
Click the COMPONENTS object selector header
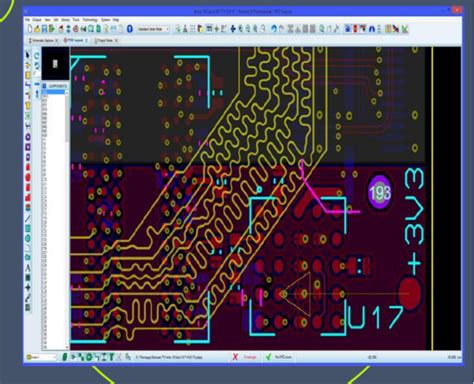click(x=55, y=86)
